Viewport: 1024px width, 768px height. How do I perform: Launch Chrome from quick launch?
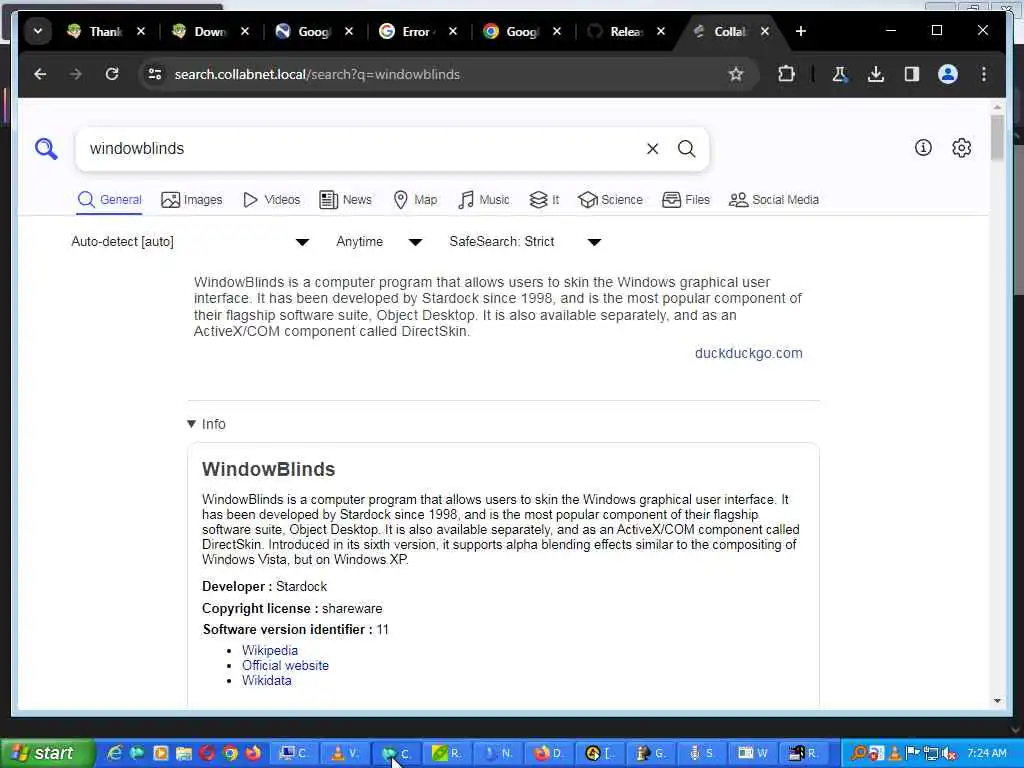[230, 754]
